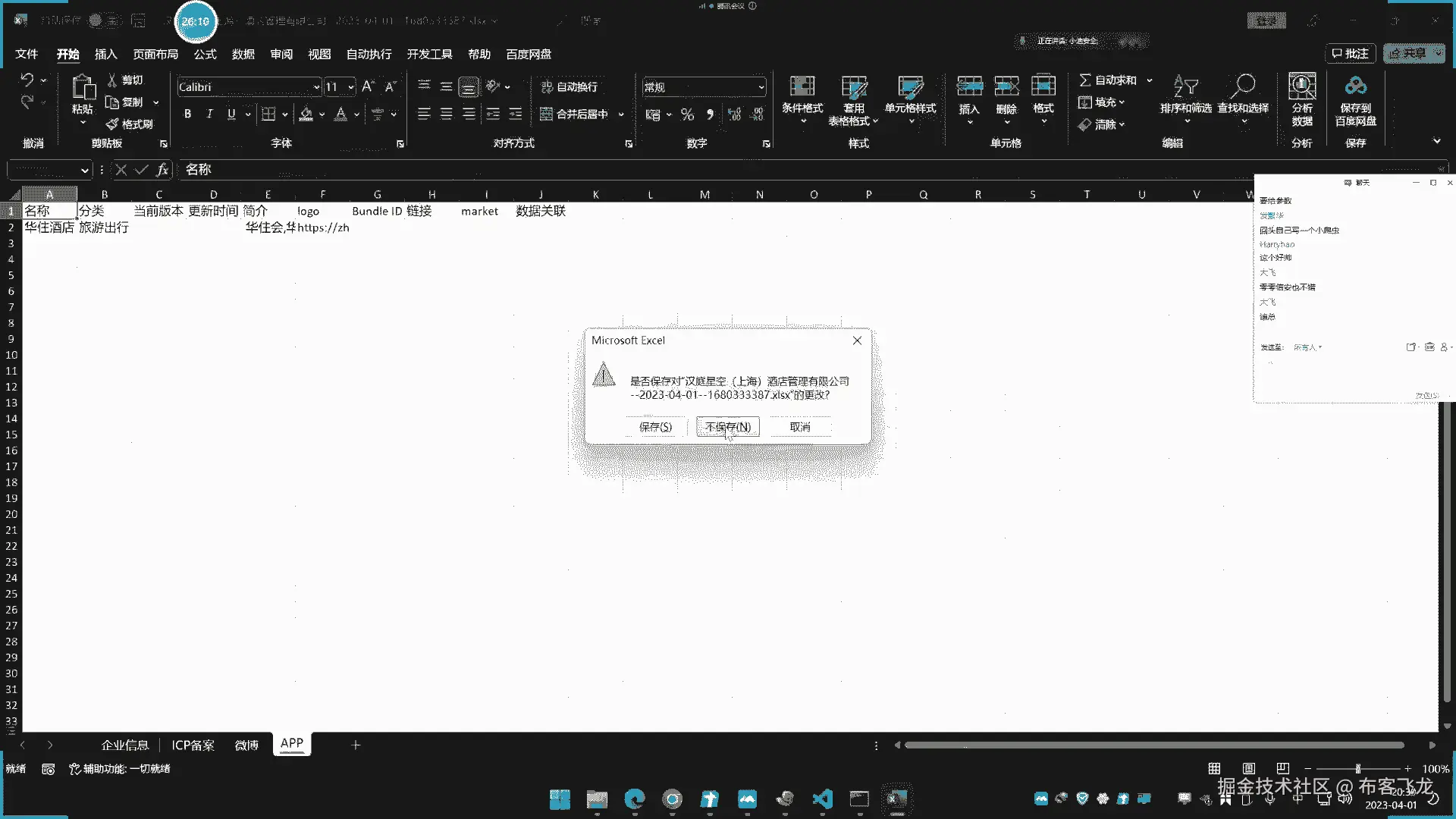Open the font size dropdown

click(x=350, y=88)
